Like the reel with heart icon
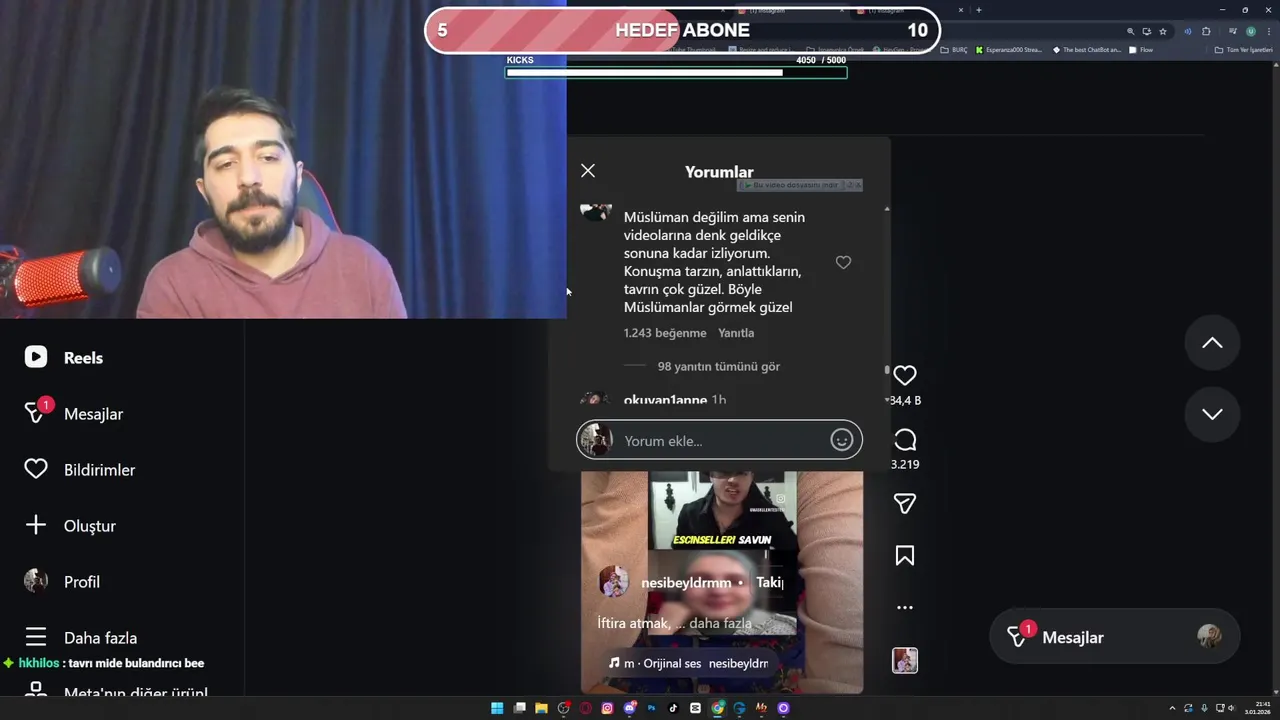 coord(905,375)
